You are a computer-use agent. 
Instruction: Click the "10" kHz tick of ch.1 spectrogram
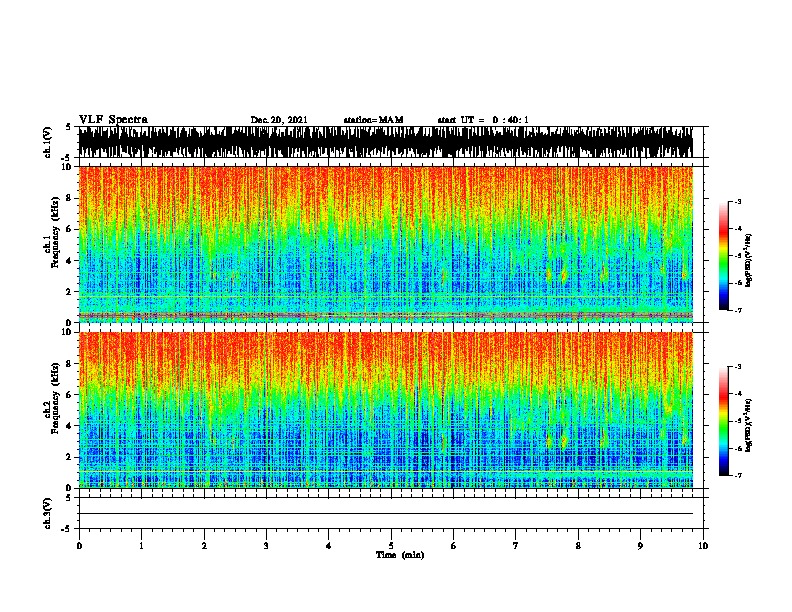(67, 167)
